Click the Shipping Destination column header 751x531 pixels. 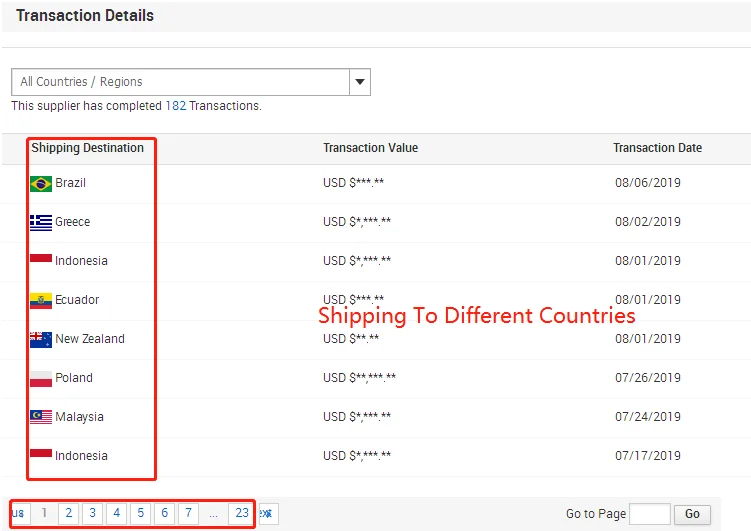(x=88, y=148)
